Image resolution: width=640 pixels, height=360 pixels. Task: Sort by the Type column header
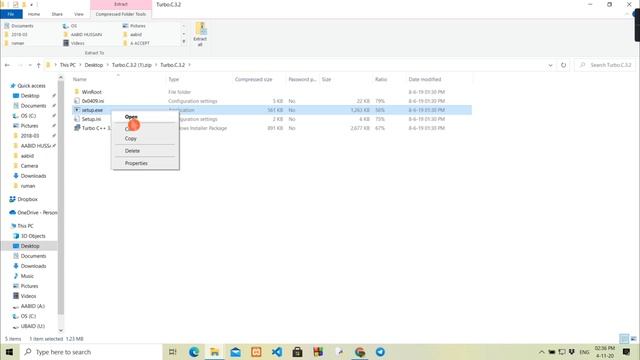(x=174, y=79)
